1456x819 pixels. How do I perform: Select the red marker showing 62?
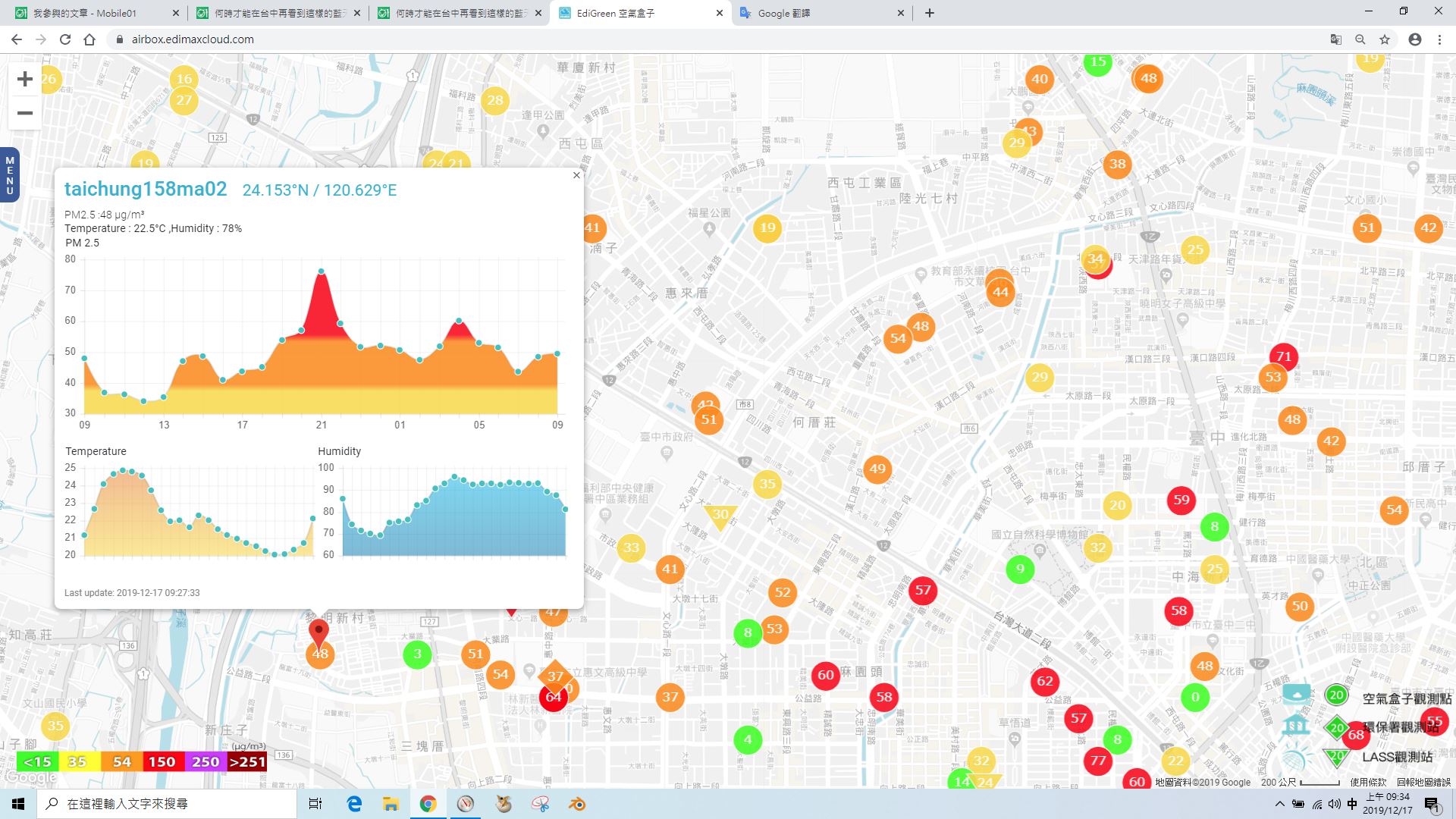pos(1045,681)
